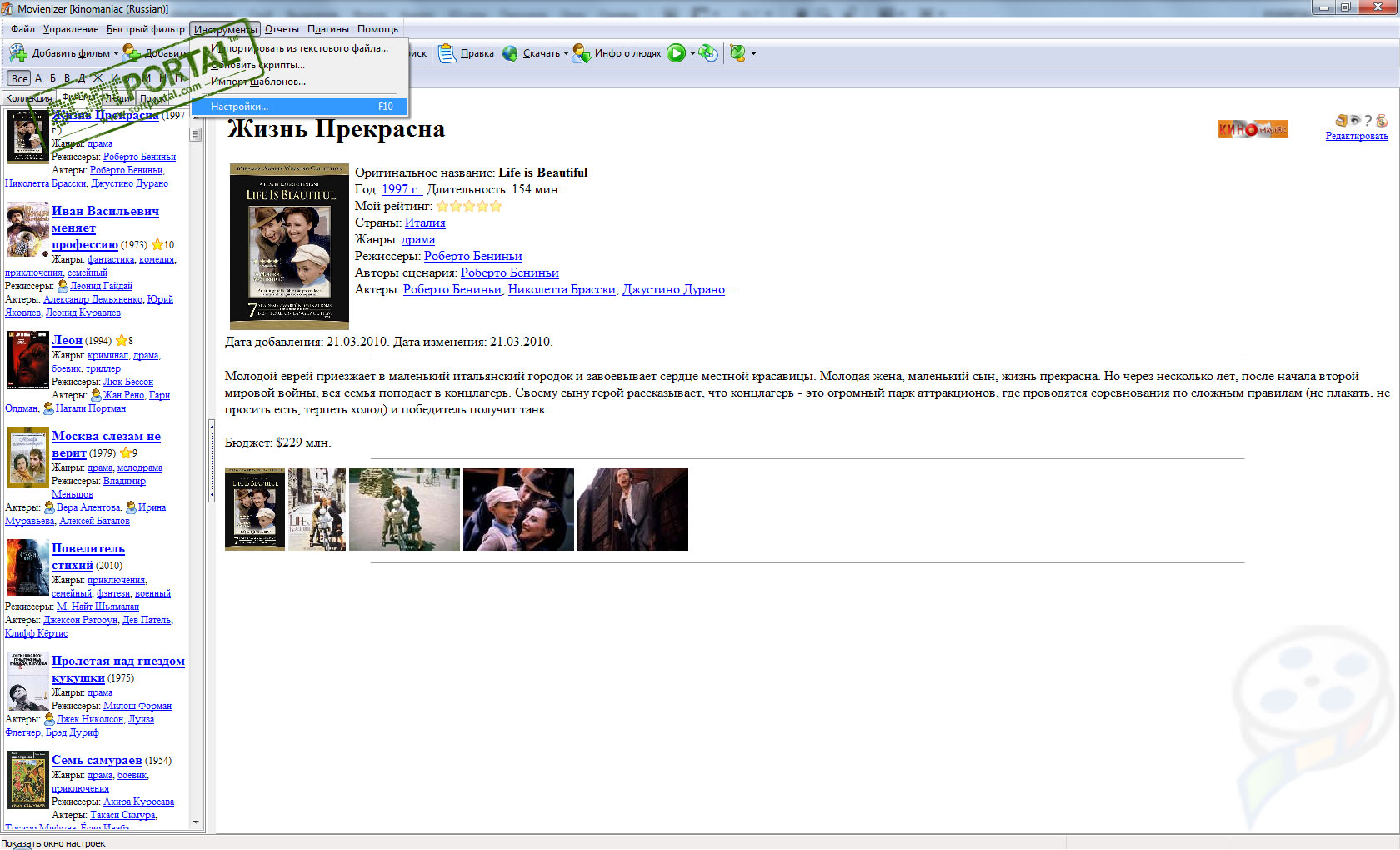Open the Плагины menu
This screenshot has height=850, width=1400.
coord(328,29)
